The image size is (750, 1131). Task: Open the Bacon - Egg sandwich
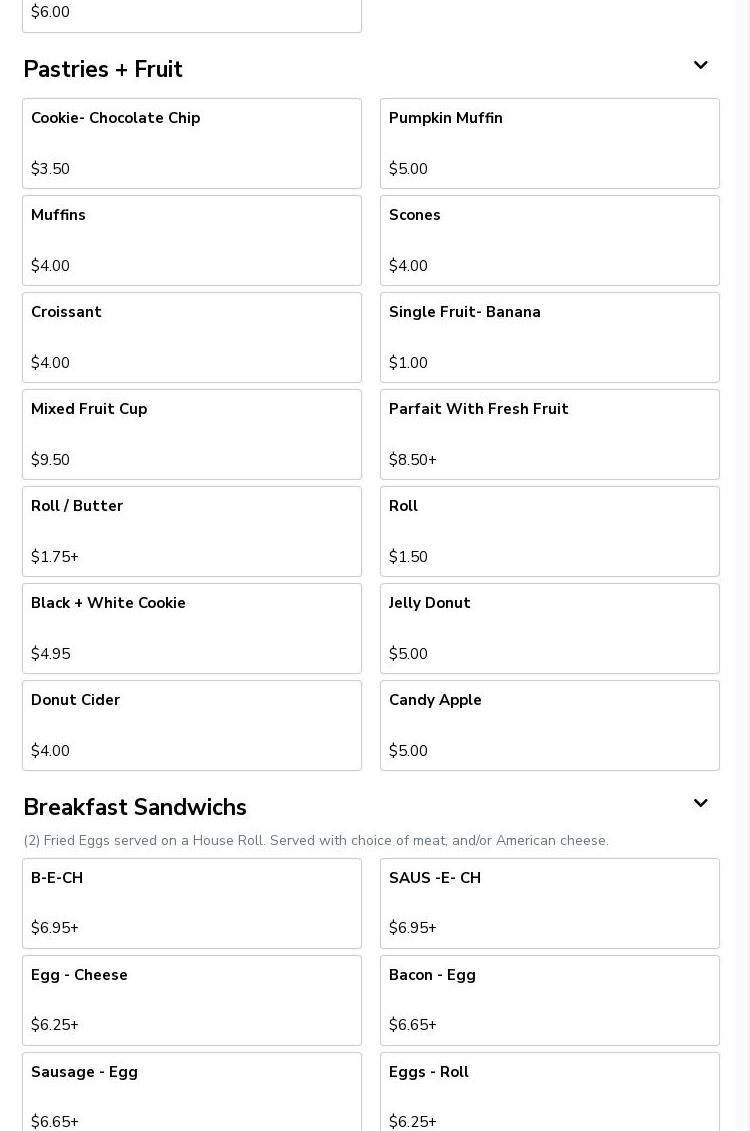tap(550, 1000)
